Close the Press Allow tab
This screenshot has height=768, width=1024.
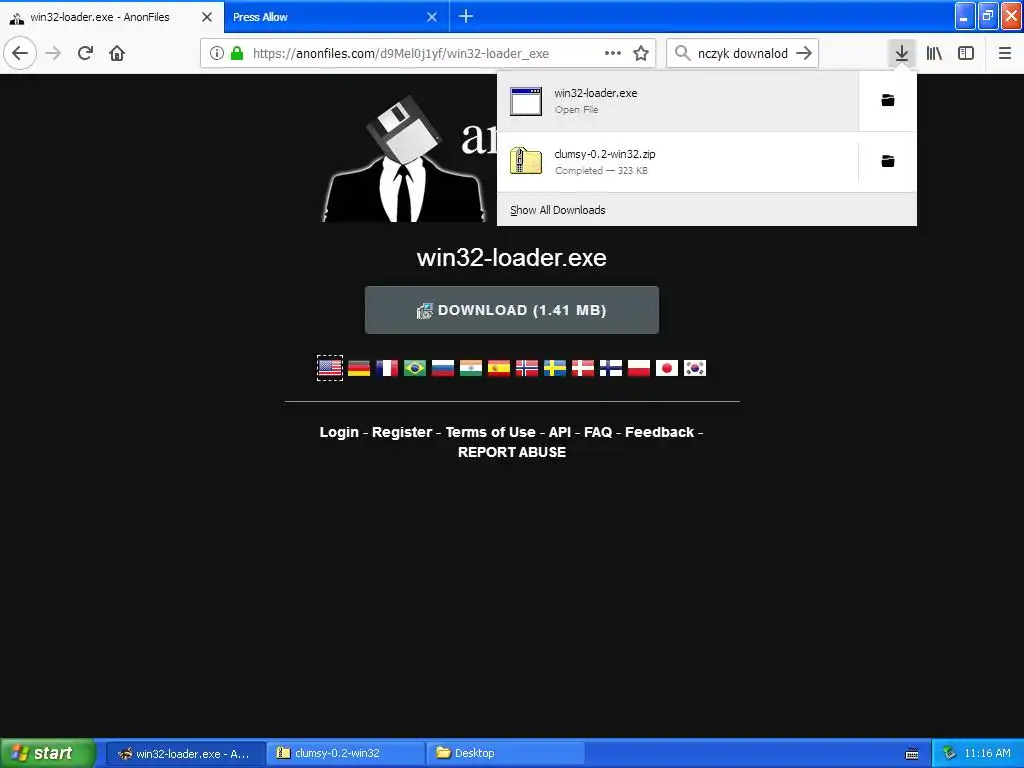point(432,17)
